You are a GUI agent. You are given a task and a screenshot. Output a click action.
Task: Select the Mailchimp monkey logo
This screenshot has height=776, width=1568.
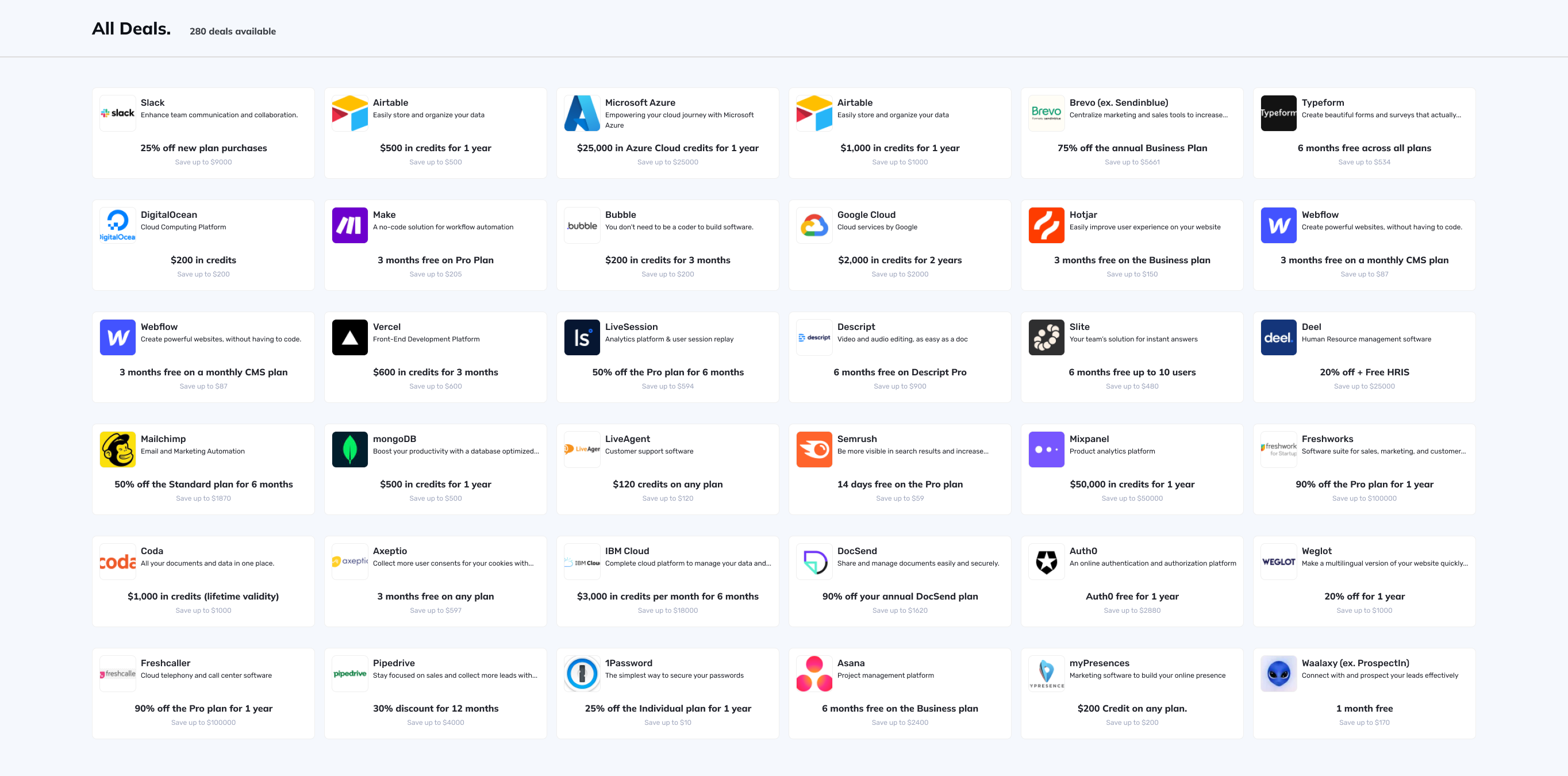[117, 448]
